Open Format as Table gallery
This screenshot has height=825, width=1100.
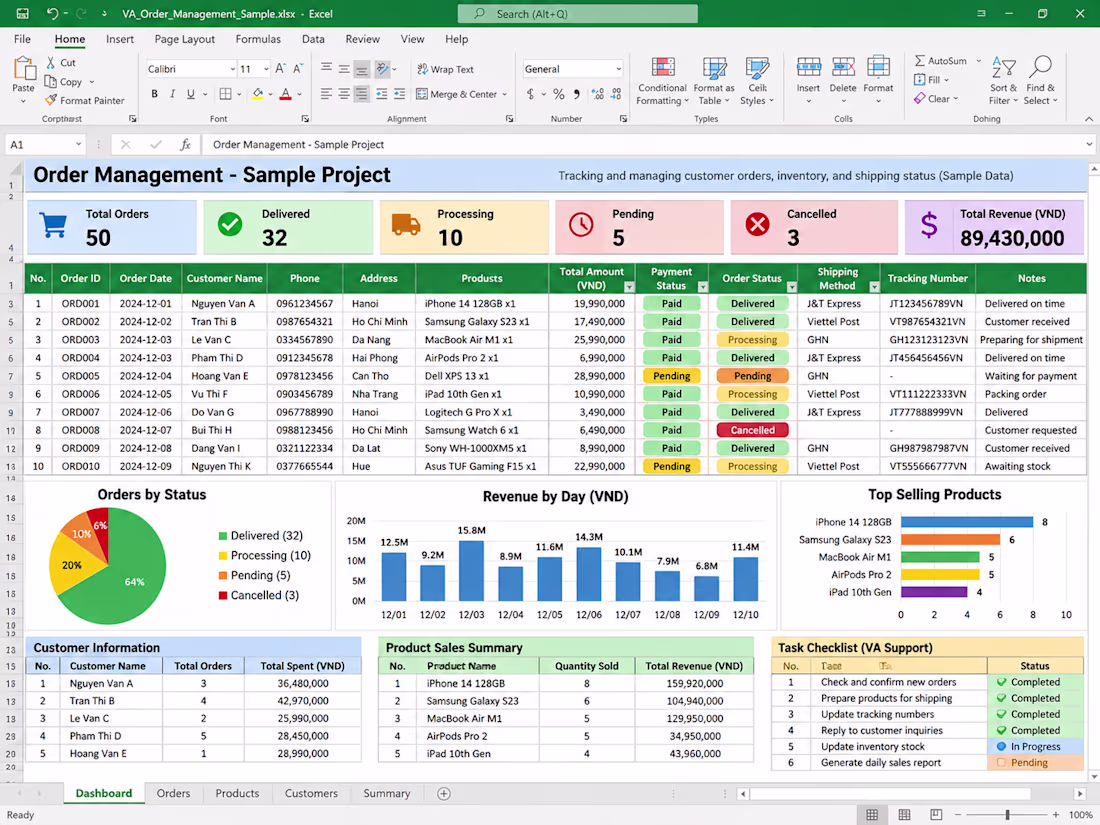[x=714, y=81]
